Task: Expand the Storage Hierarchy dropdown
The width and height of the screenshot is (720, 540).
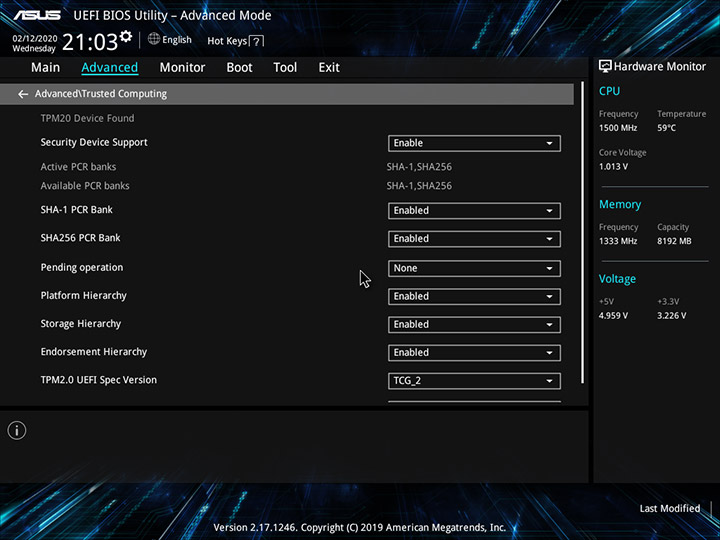Action: click(x=474, y=324)
